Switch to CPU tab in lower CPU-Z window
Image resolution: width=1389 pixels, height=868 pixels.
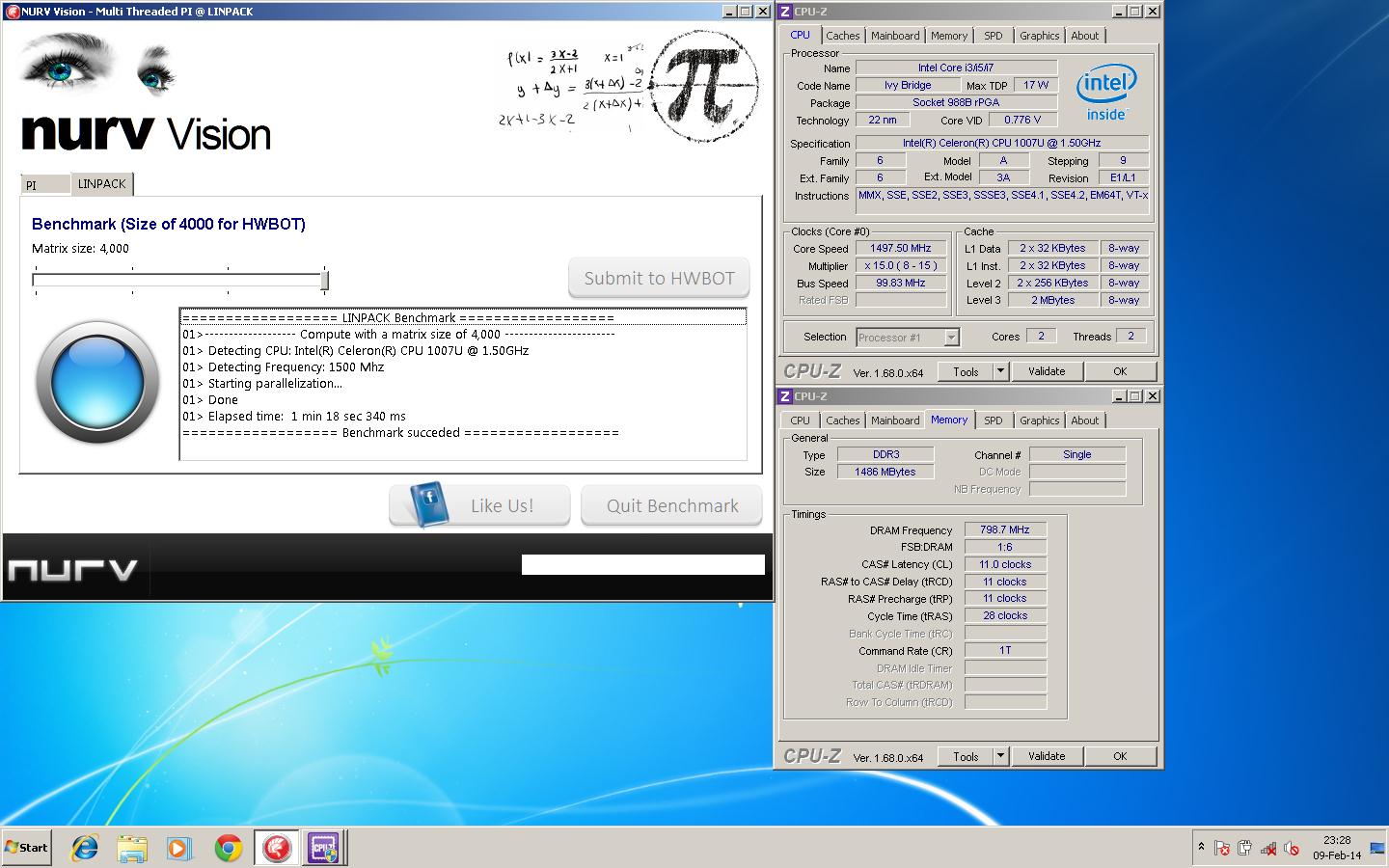pos(800,420)
